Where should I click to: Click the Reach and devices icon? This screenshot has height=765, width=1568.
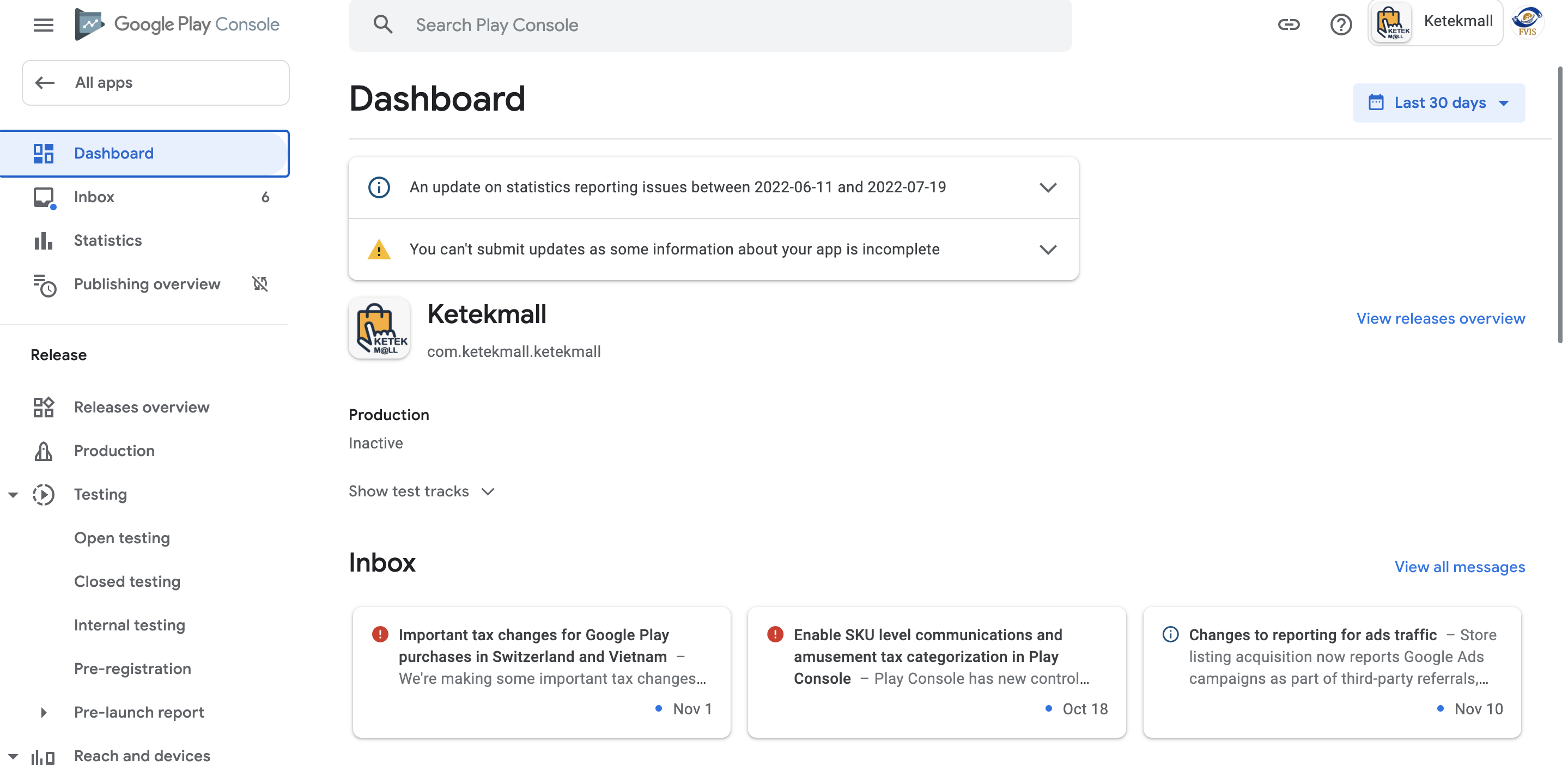tap(43, 756)
